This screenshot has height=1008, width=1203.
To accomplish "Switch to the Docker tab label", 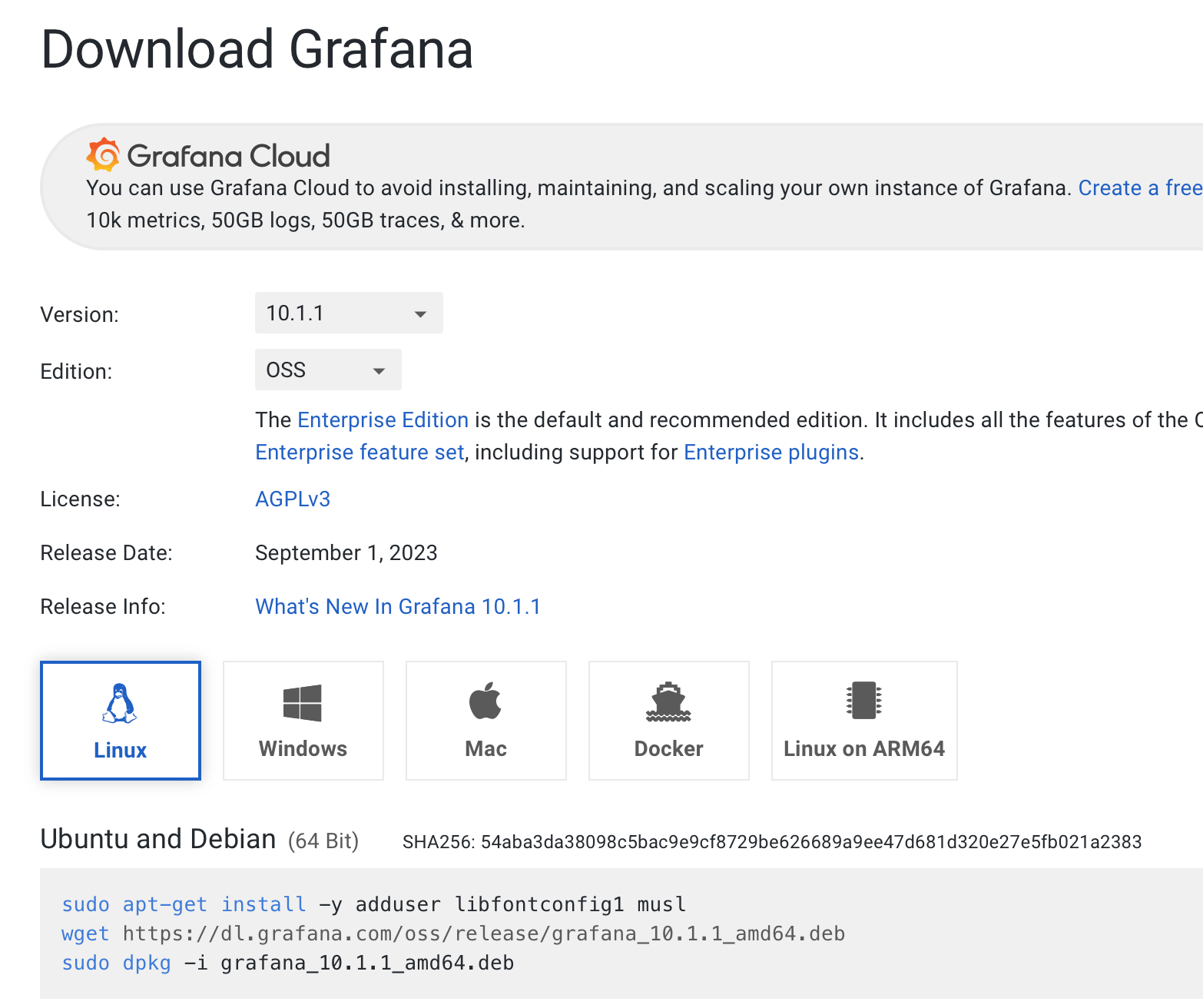I will (668, 748).
